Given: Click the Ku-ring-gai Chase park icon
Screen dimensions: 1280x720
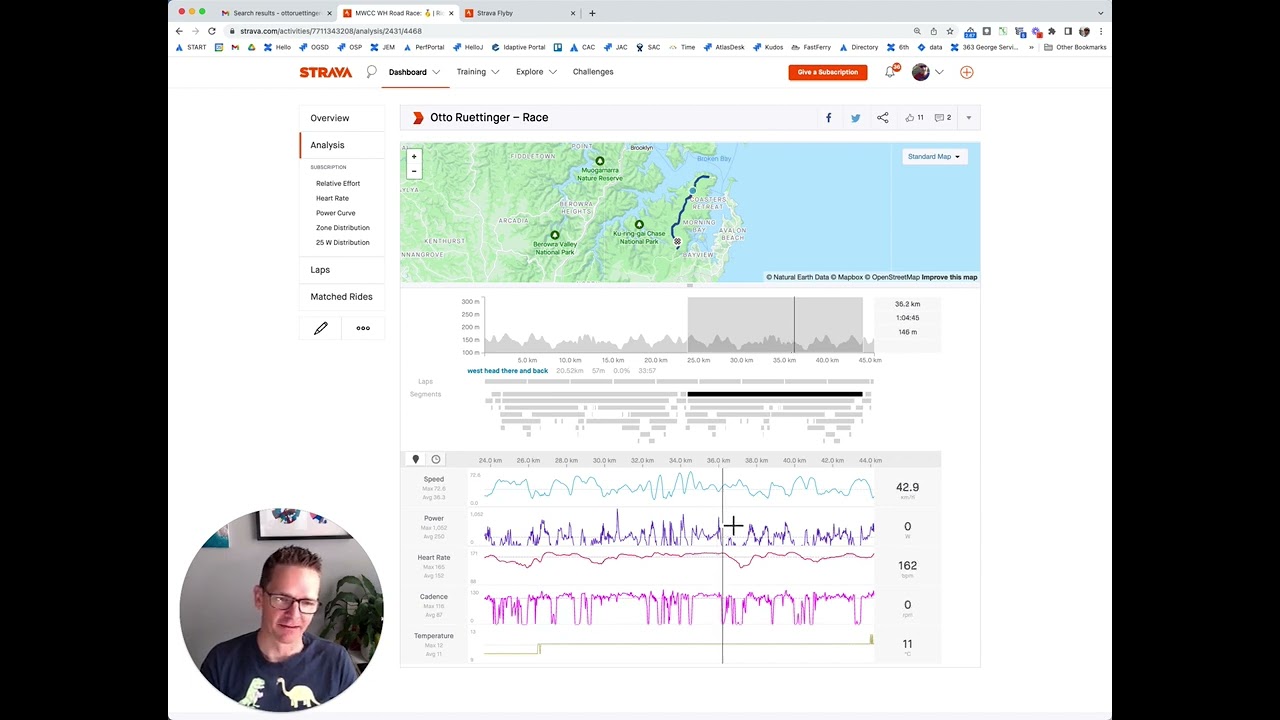Looking at the screenshot, I should coord(639,225).
